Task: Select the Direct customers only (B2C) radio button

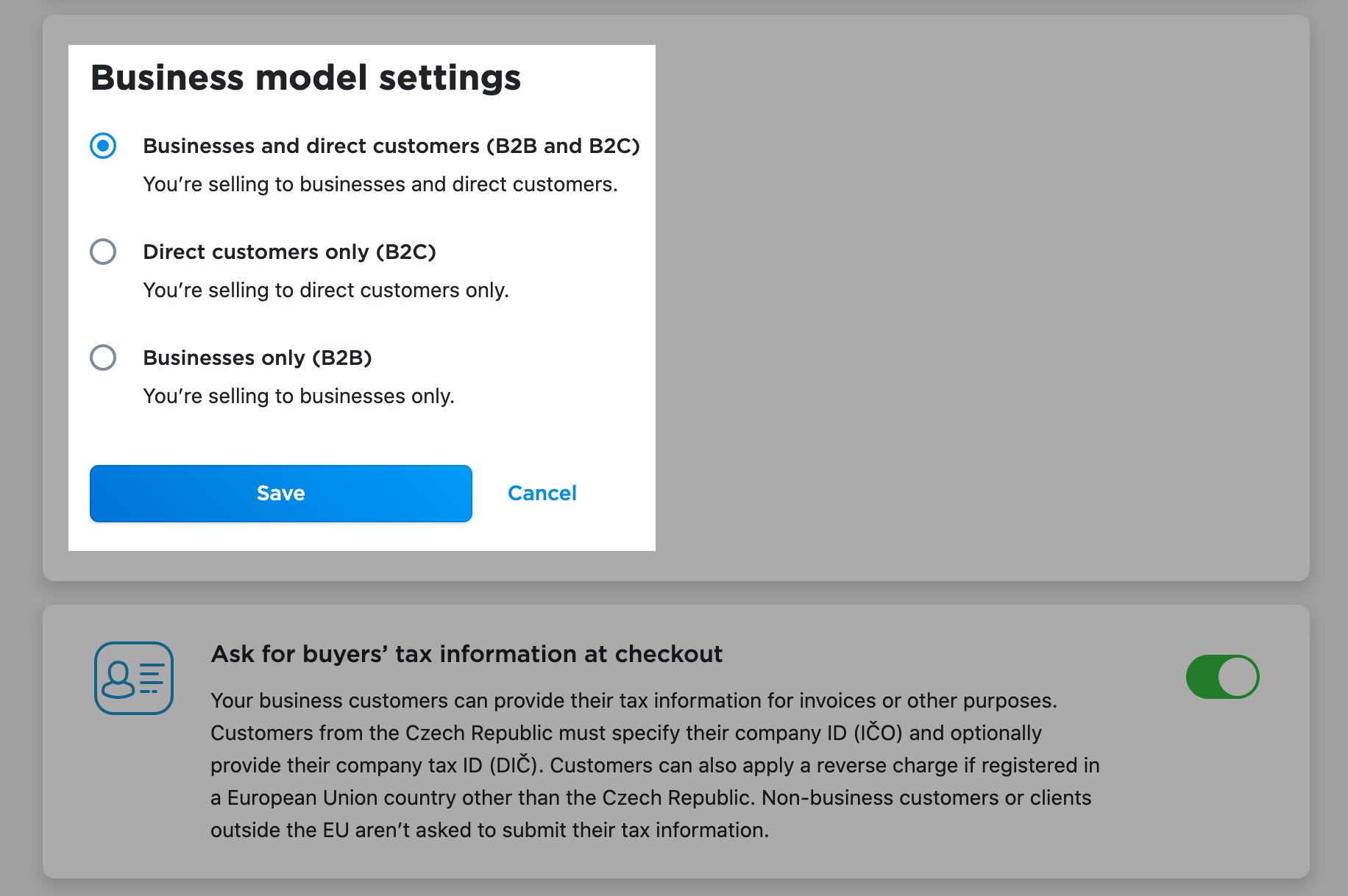Action: [104, 252]
